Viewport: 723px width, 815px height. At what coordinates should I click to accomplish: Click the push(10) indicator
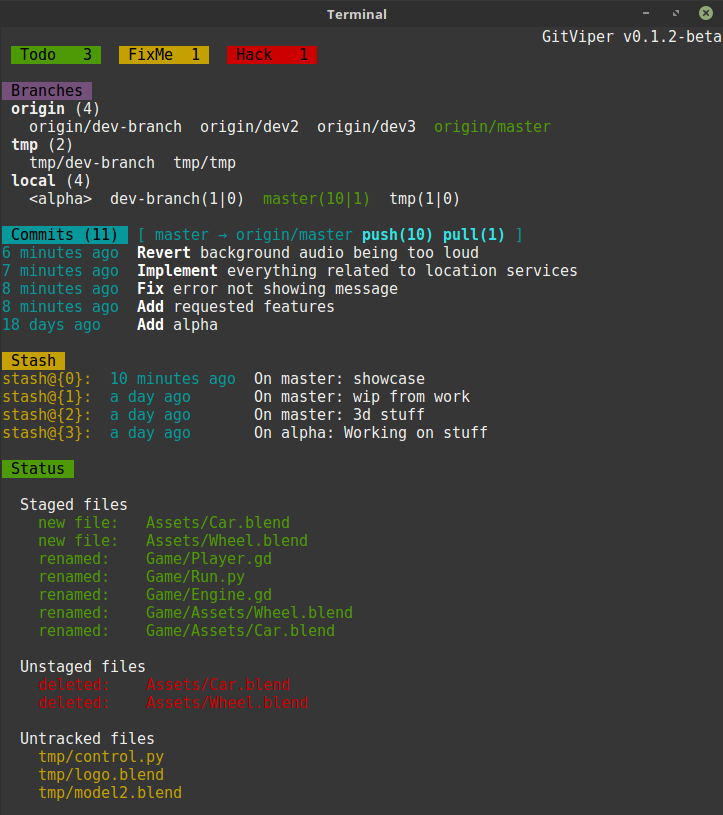tap(397, 235)
